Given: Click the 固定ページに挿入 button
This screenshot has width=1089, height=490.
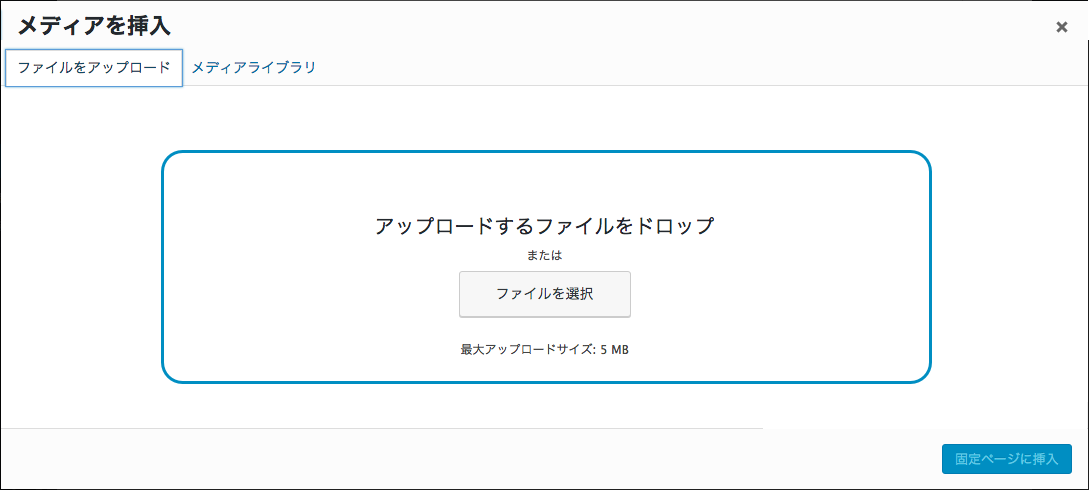Looking at the screenshot, I should [1006, 459].
